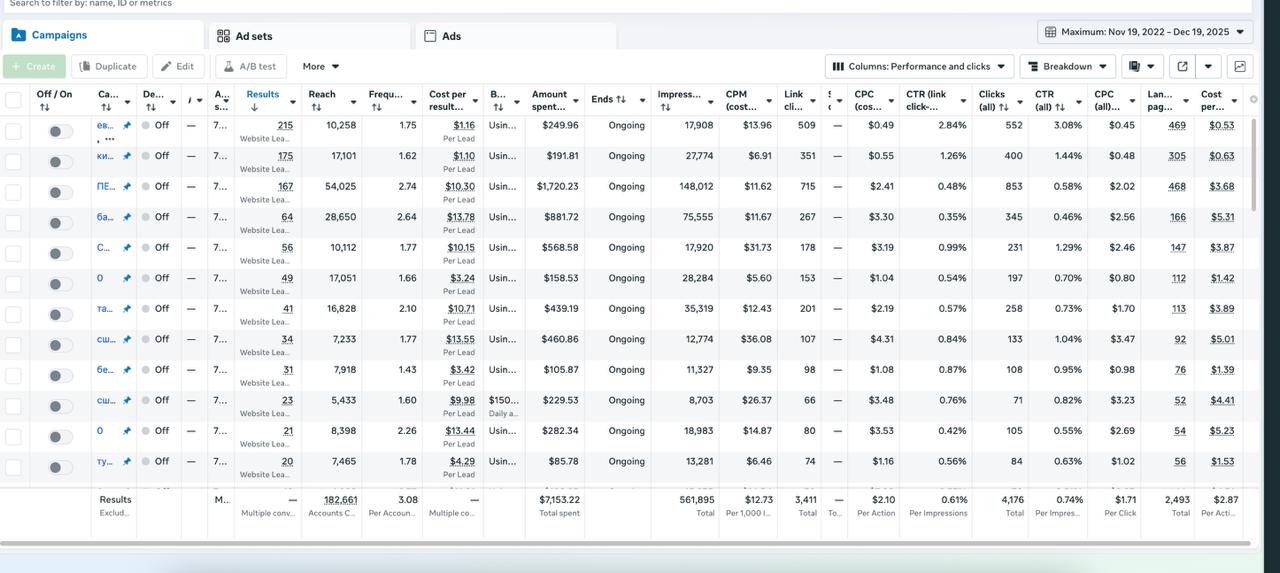Image resolution: width=1280 pixels, height=573 pixels.
Task: Click the pin icon in the first campaign row
Action: [127, 126]
